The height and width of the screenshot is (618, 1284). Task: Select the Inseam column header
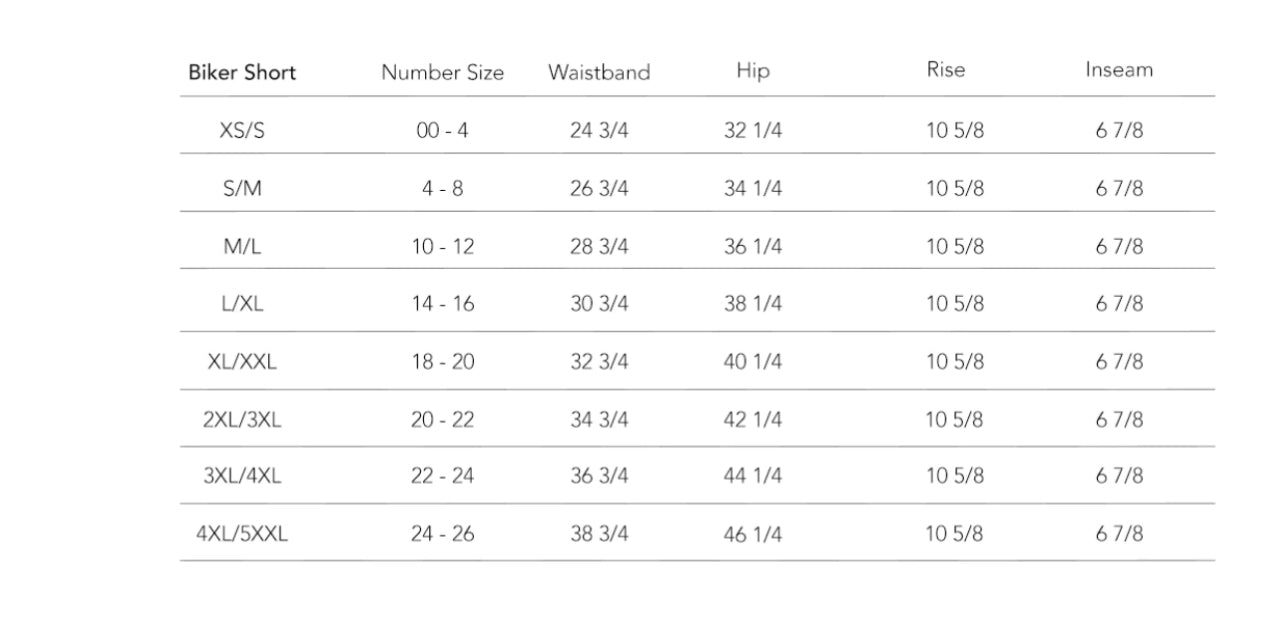pyautogui.click(x=1118, y=69)
